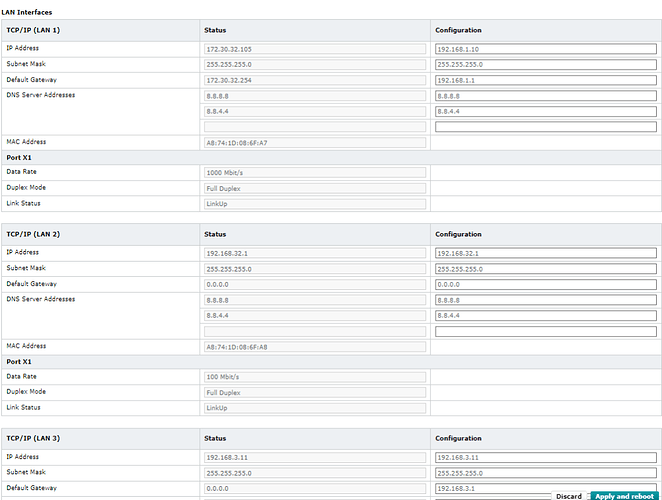Select LAN 3 status IP 192.168.3.11
The height and width of the screenshot is (500, 662).
[315, 457]
